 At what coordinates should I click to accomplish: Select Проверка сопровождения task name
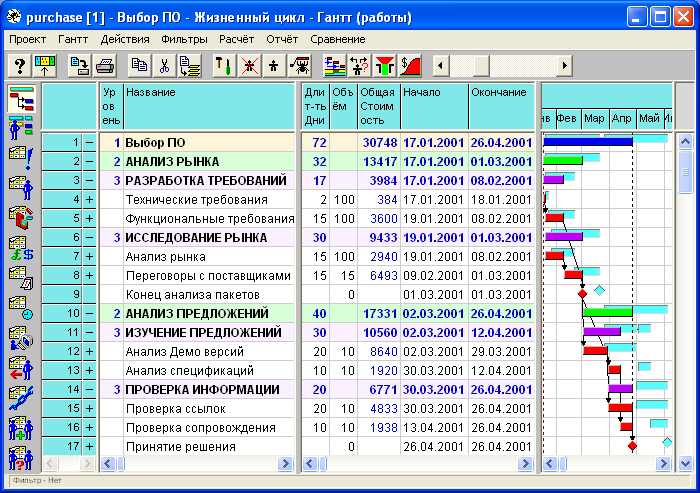200,428
